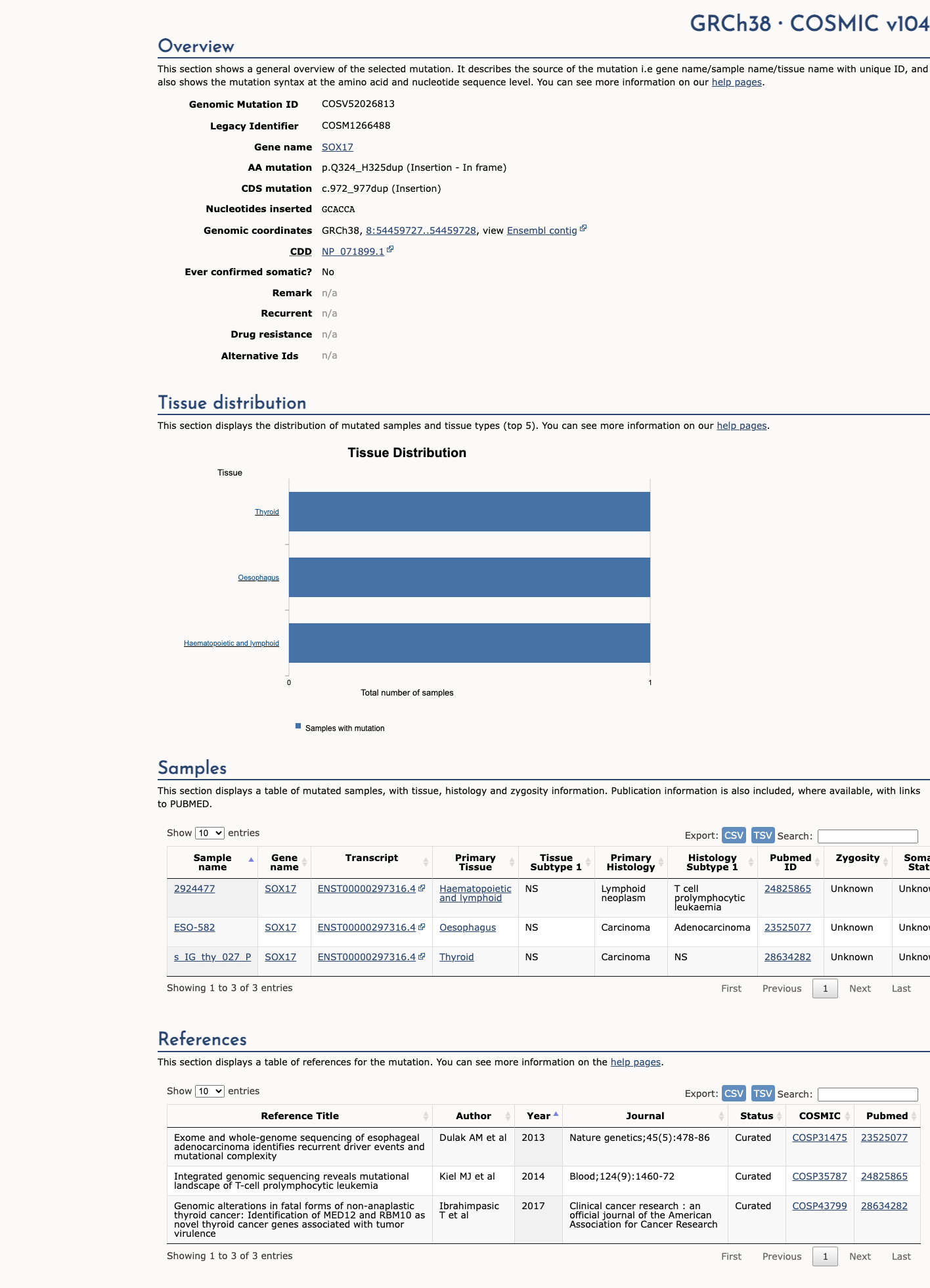
Task: Sort Samples table by Transcript arrows
Action: [426, 862]
